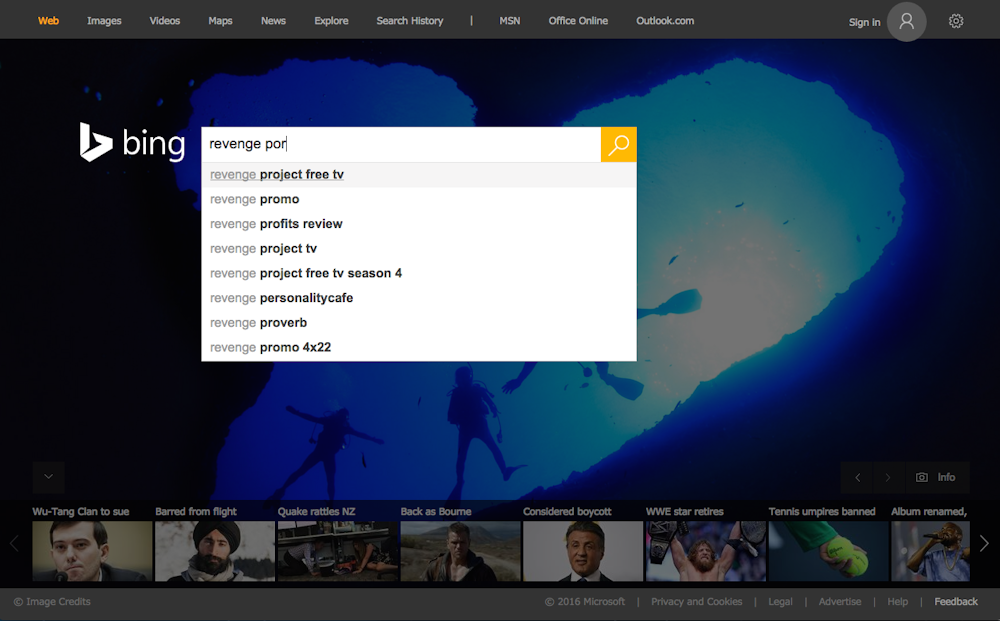1000x621 pixels.
Task: Show previous background image arrow
Action: pyautogui.click(x=858, y=478)
